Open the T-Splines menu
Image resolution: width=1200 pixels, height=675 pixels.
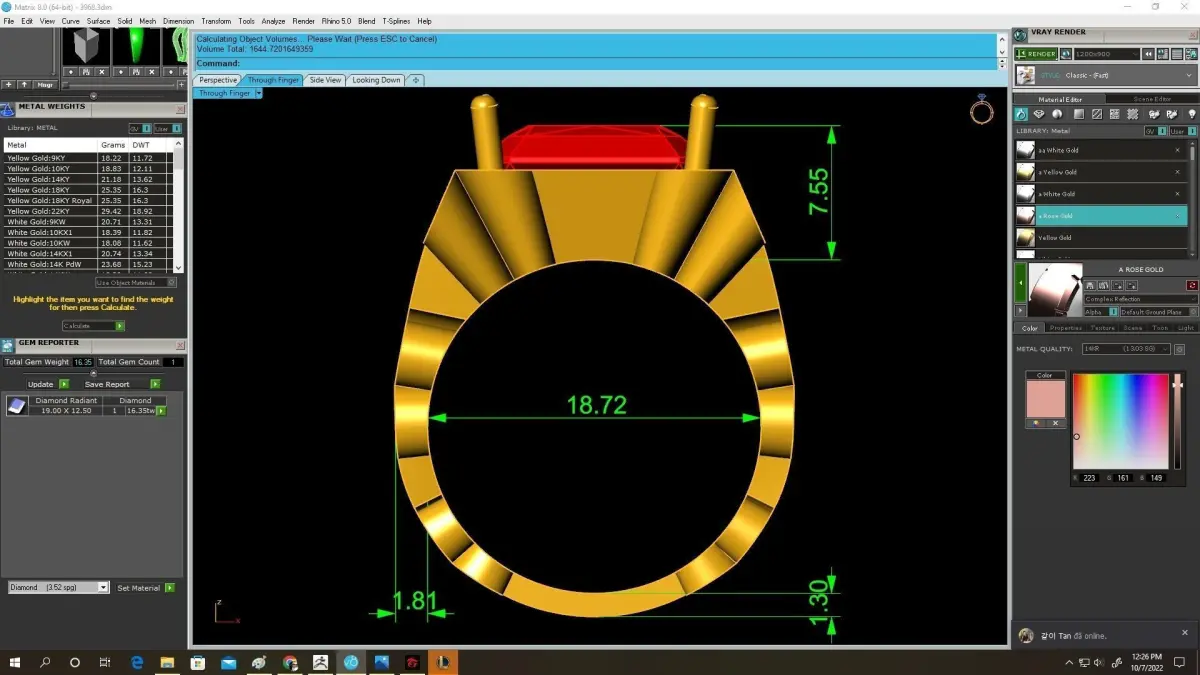click(x=396, y=21)
